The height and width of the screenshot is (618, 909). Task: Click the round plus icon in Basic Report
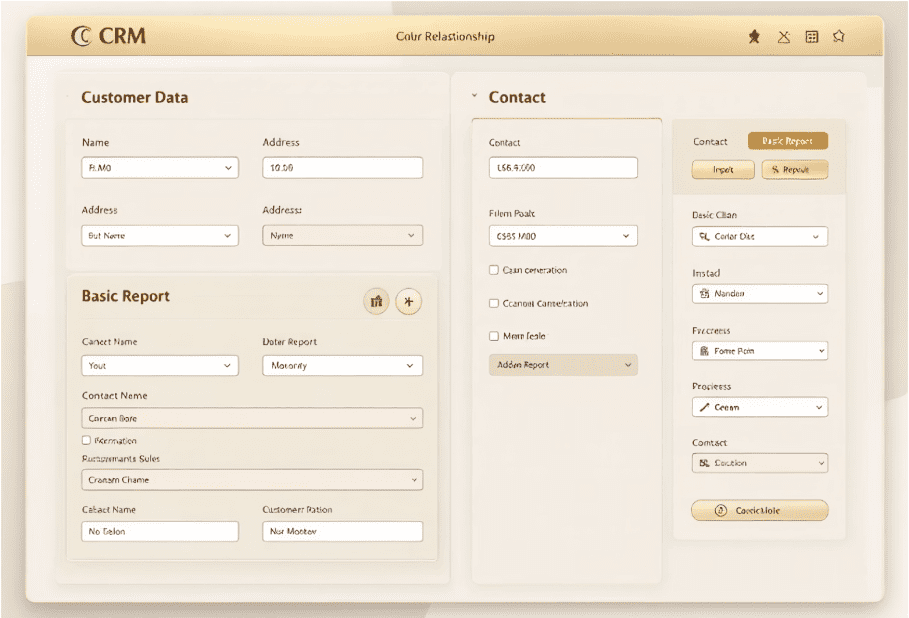click(408, 301)
